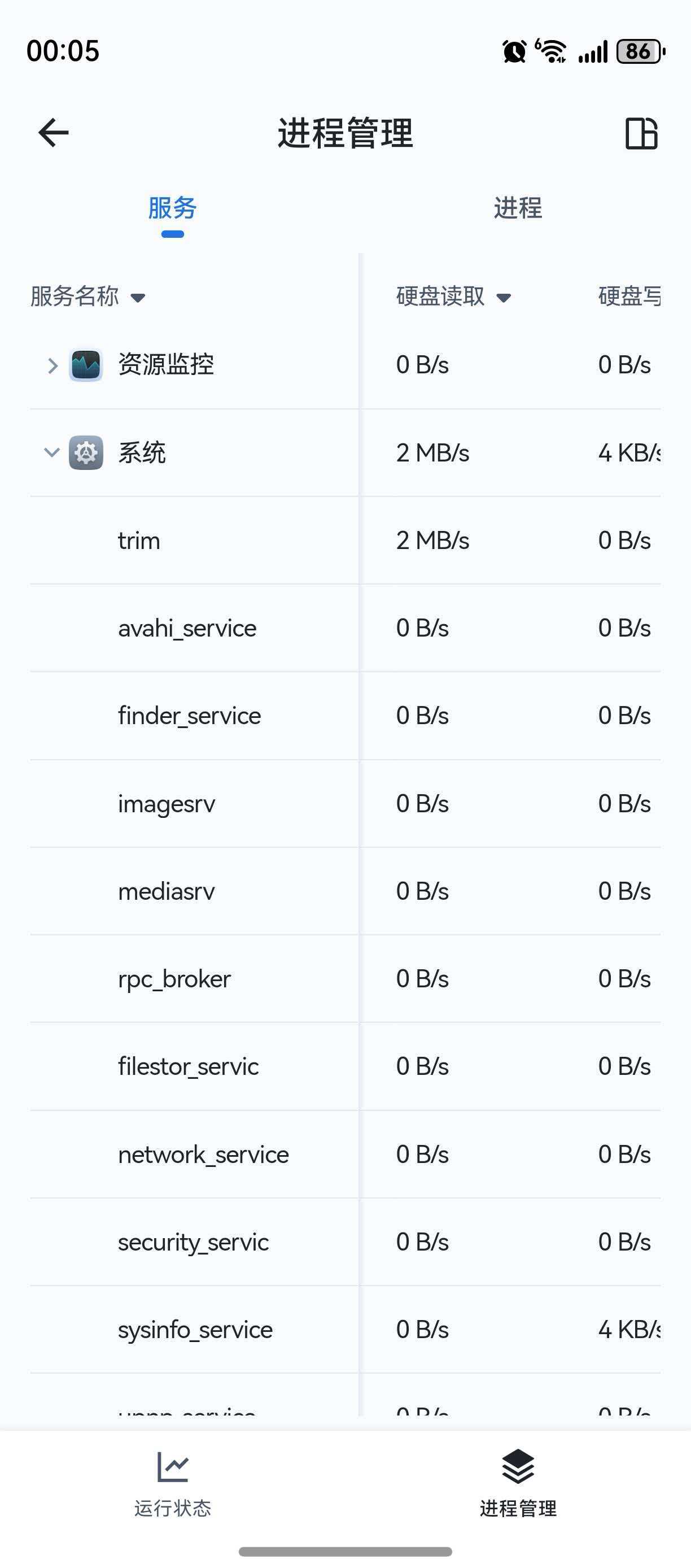
Task: Switch to the 进程 tab
Action: click(x=518, y=208)
